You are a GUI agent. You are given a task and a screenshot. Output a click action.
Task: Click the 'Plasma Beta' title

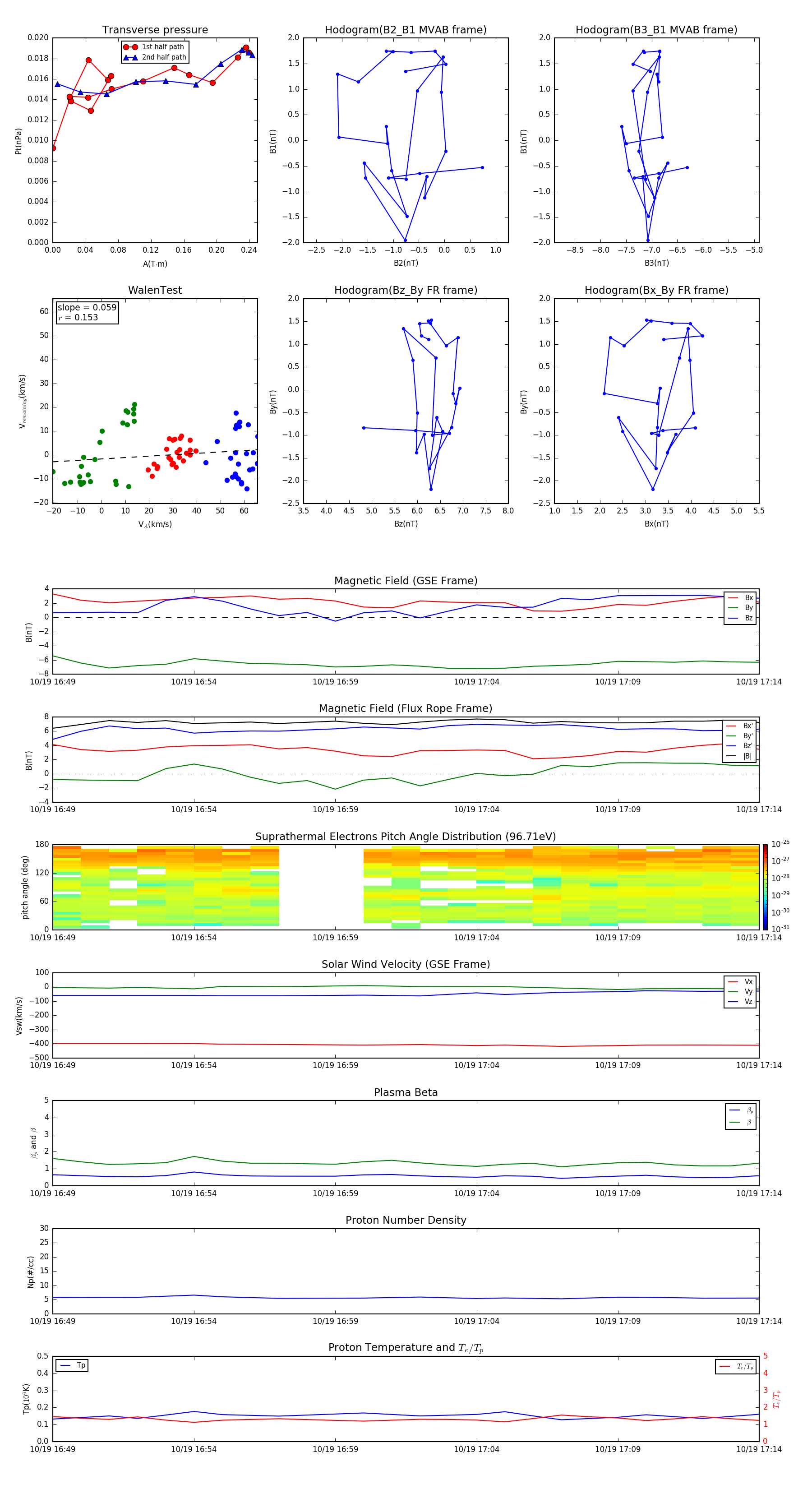click(406, 1092)
